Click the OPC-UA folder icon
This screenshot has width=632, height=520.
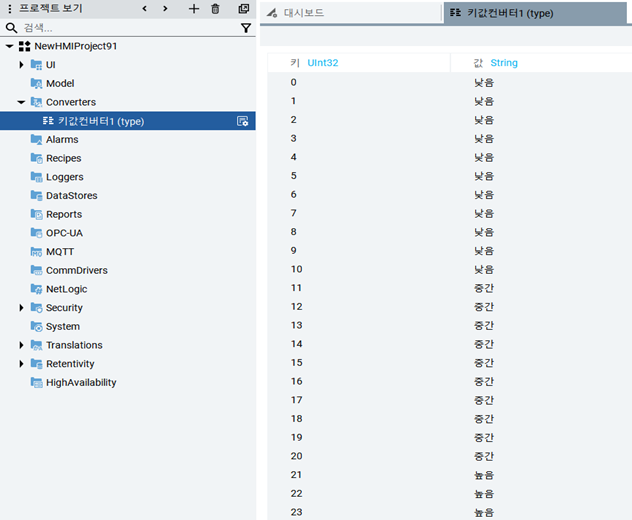point(36,233)
